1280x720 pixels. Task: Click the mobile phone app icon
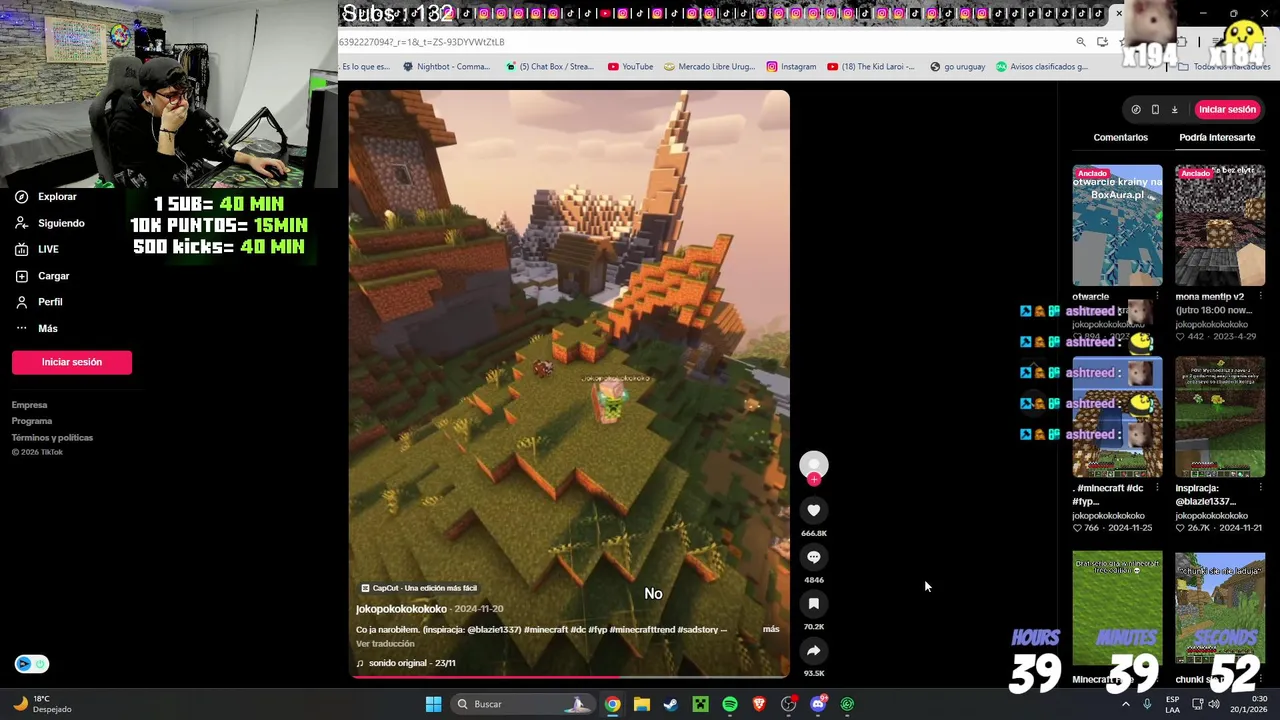[1155, 109]
